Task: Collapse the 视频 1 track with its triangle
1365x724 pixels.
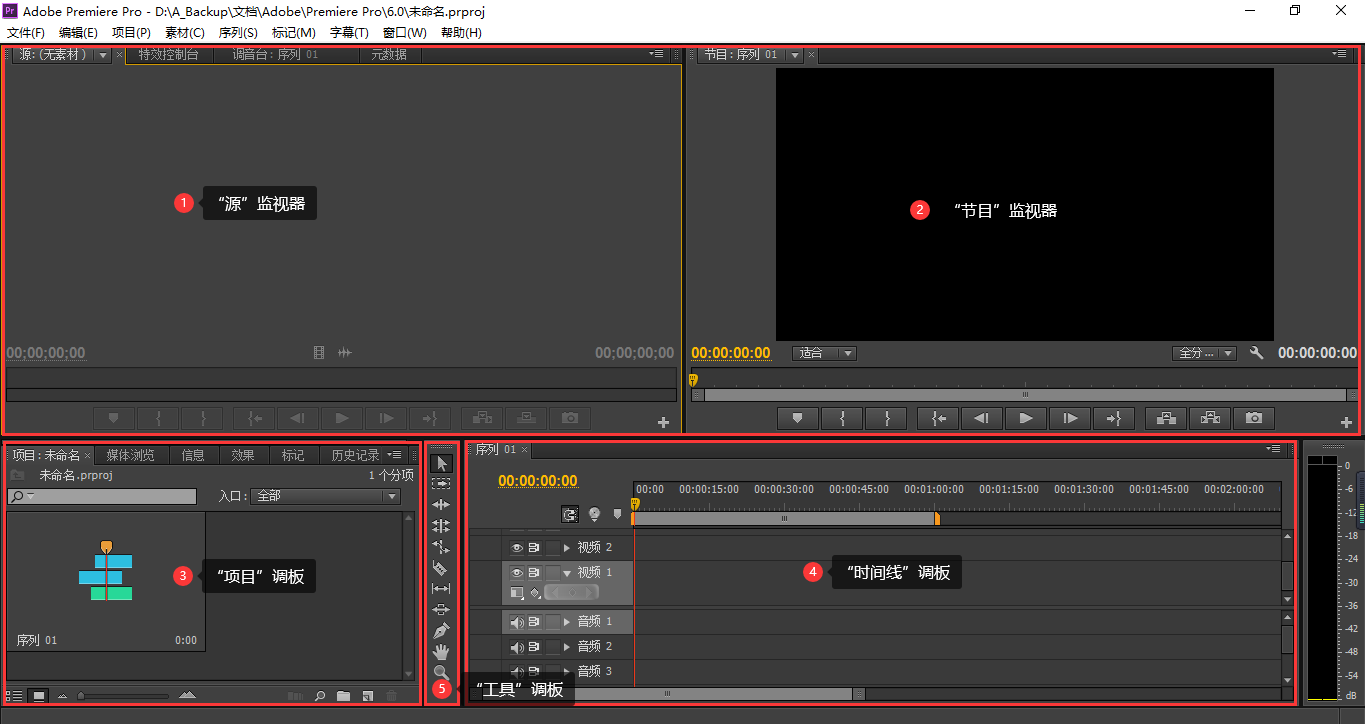Action: (x=567, y=573)
